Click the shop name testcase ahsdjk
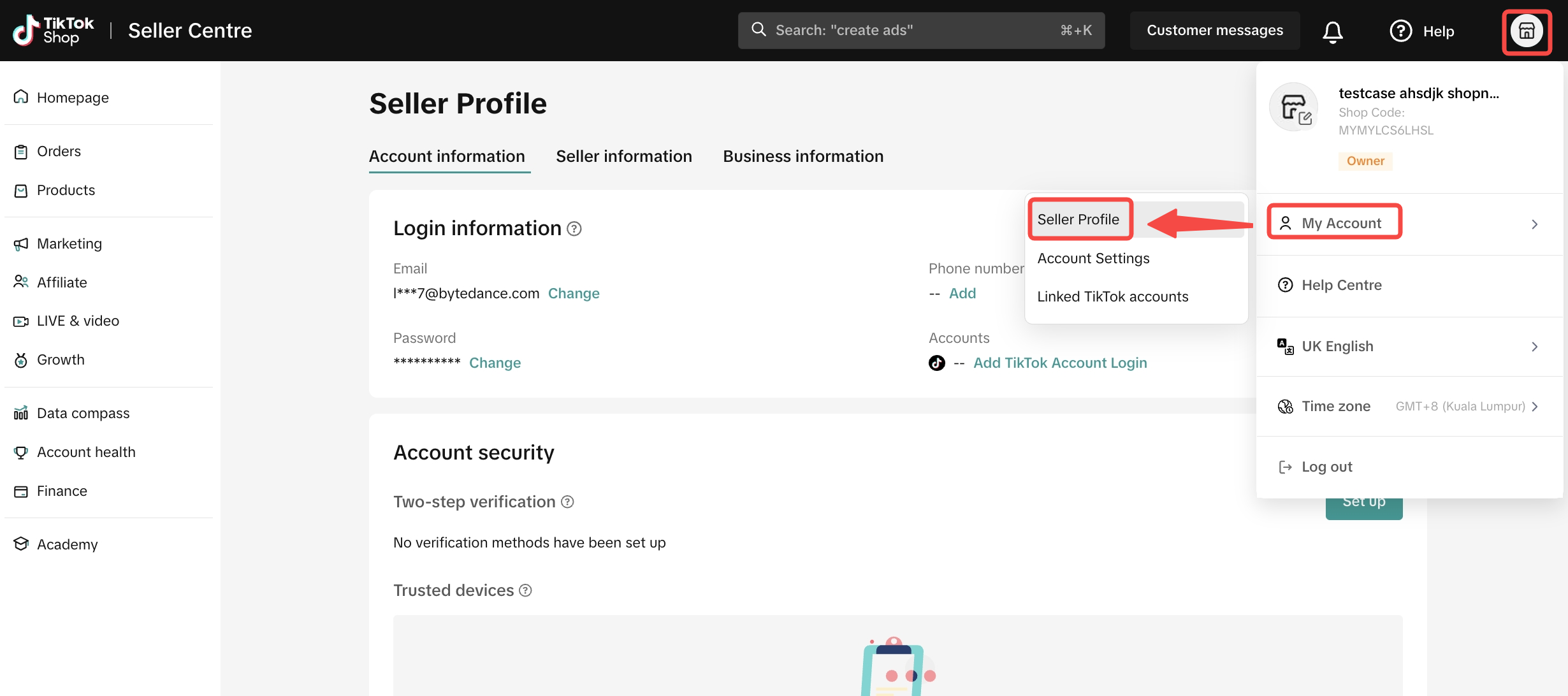This screenshot has width=1568, height=696. (x=1419, y=93)
